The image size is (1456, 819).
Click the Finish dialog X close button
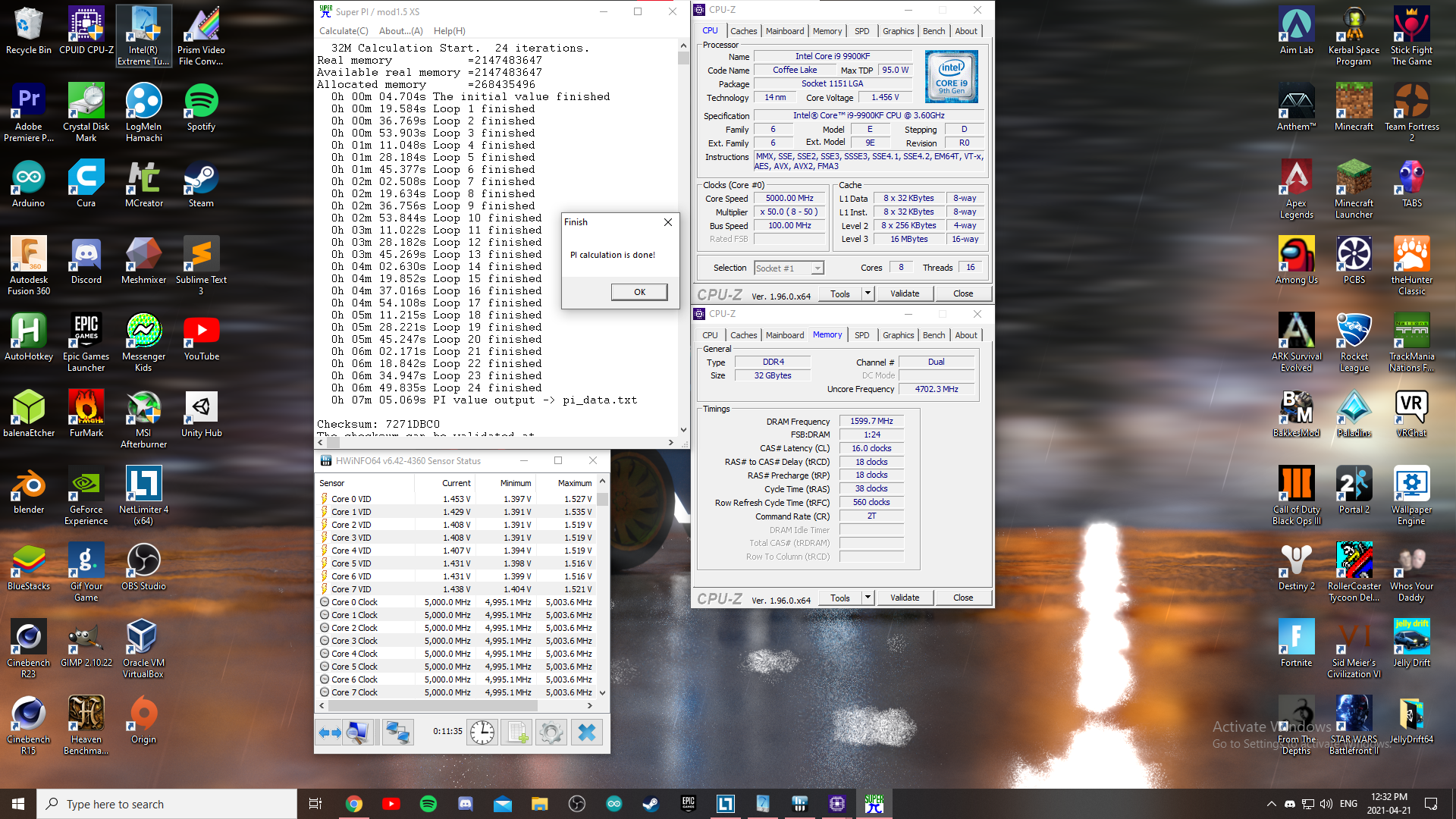[668, 222]
